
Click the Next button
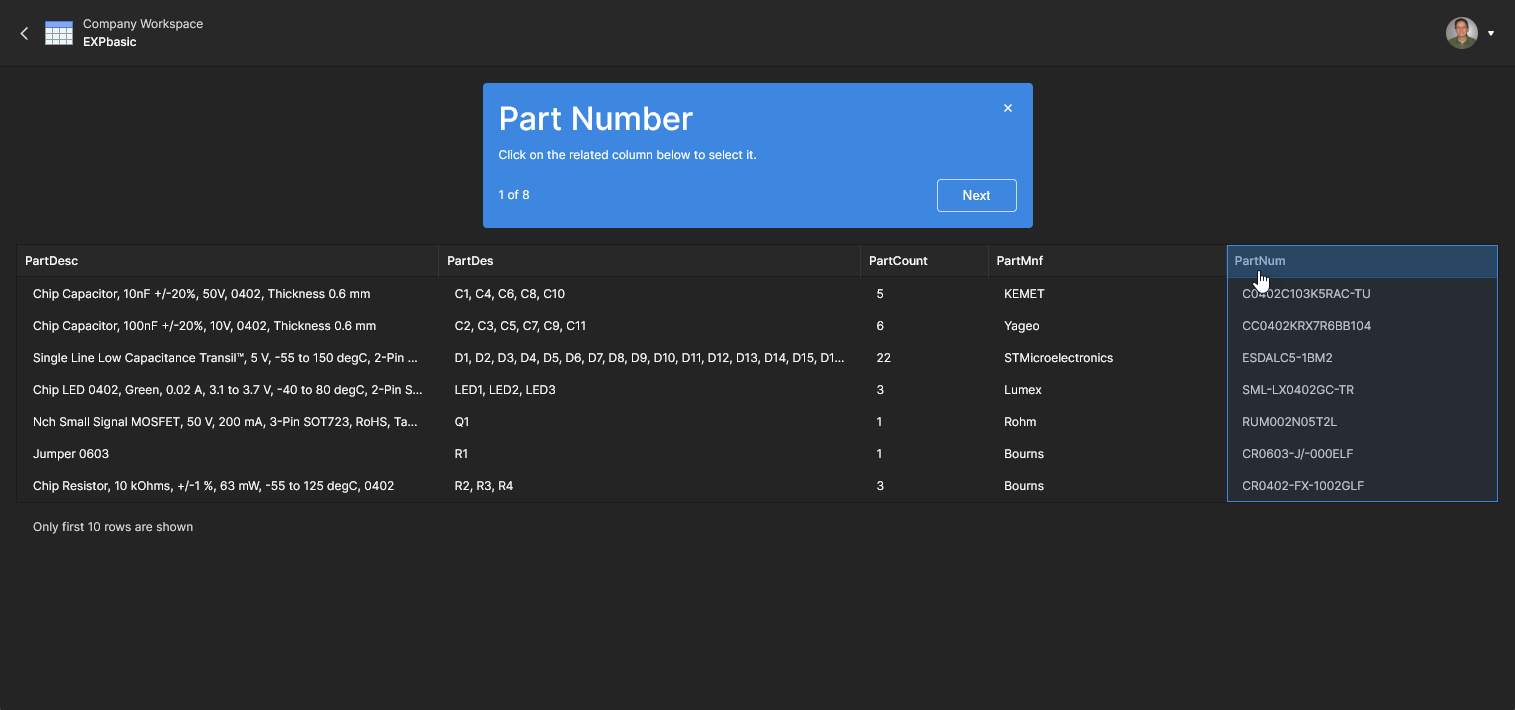pos(976,195)
